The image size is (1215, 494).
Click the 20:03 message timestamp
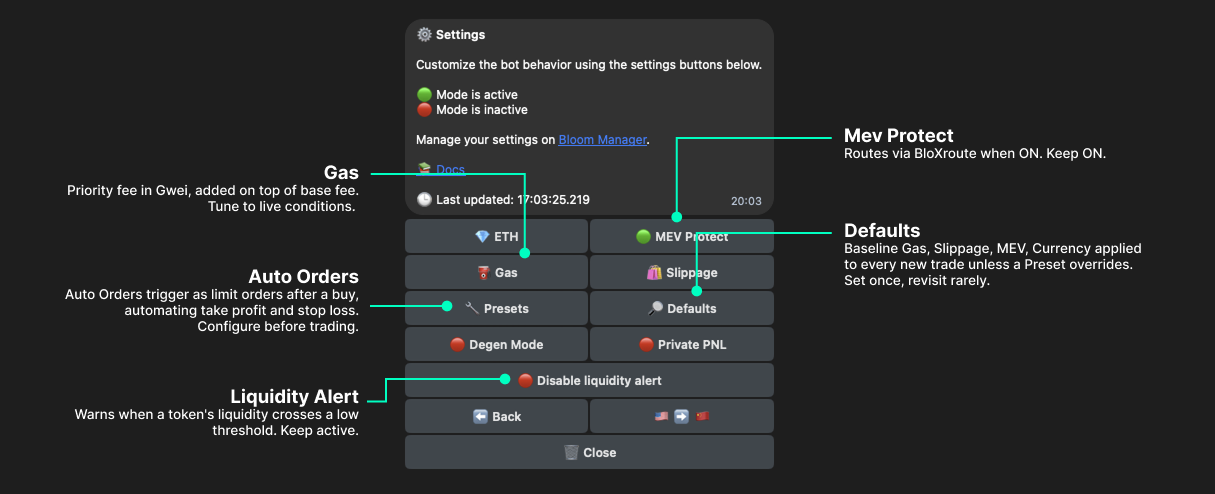click(746, 201)
